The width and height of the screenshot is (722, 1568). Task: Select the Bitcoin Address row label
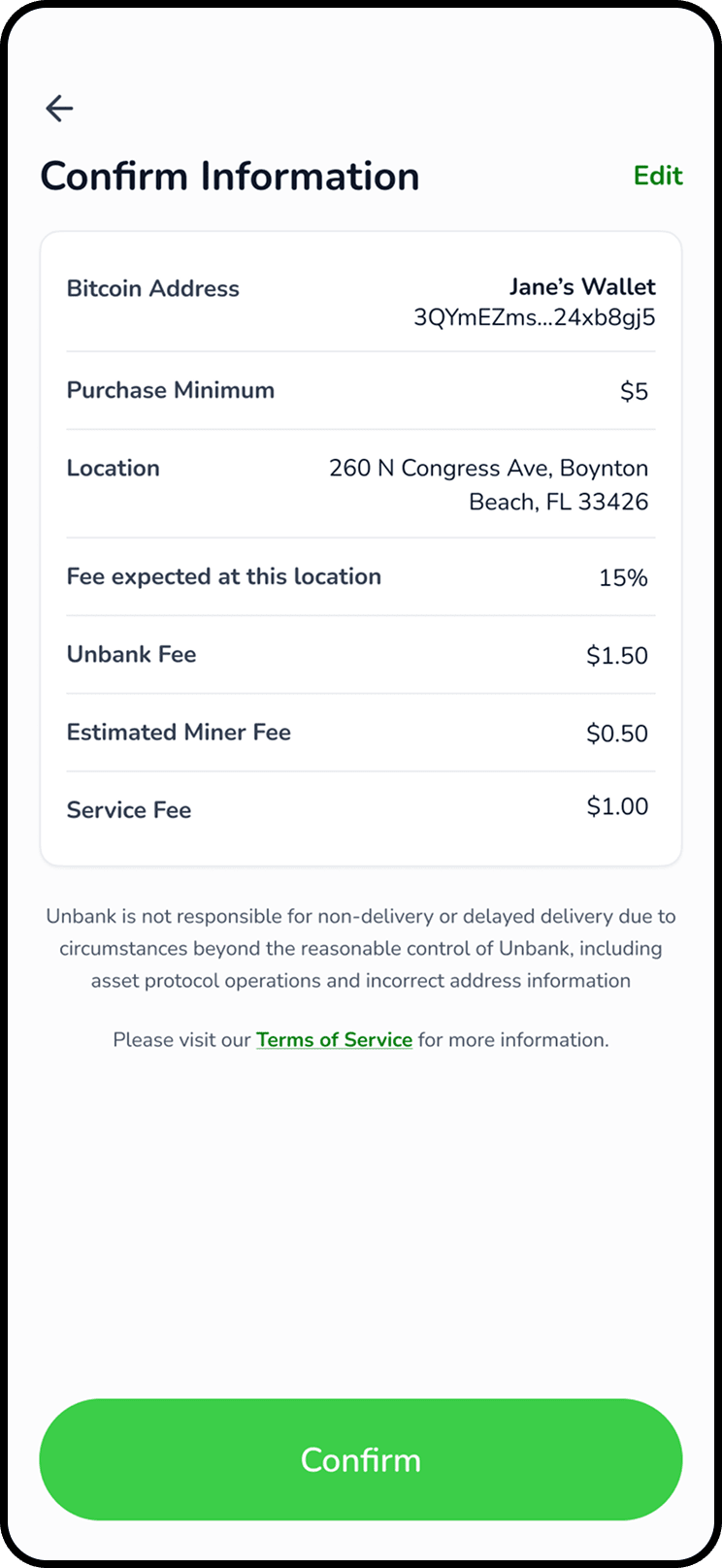(152, 288)
